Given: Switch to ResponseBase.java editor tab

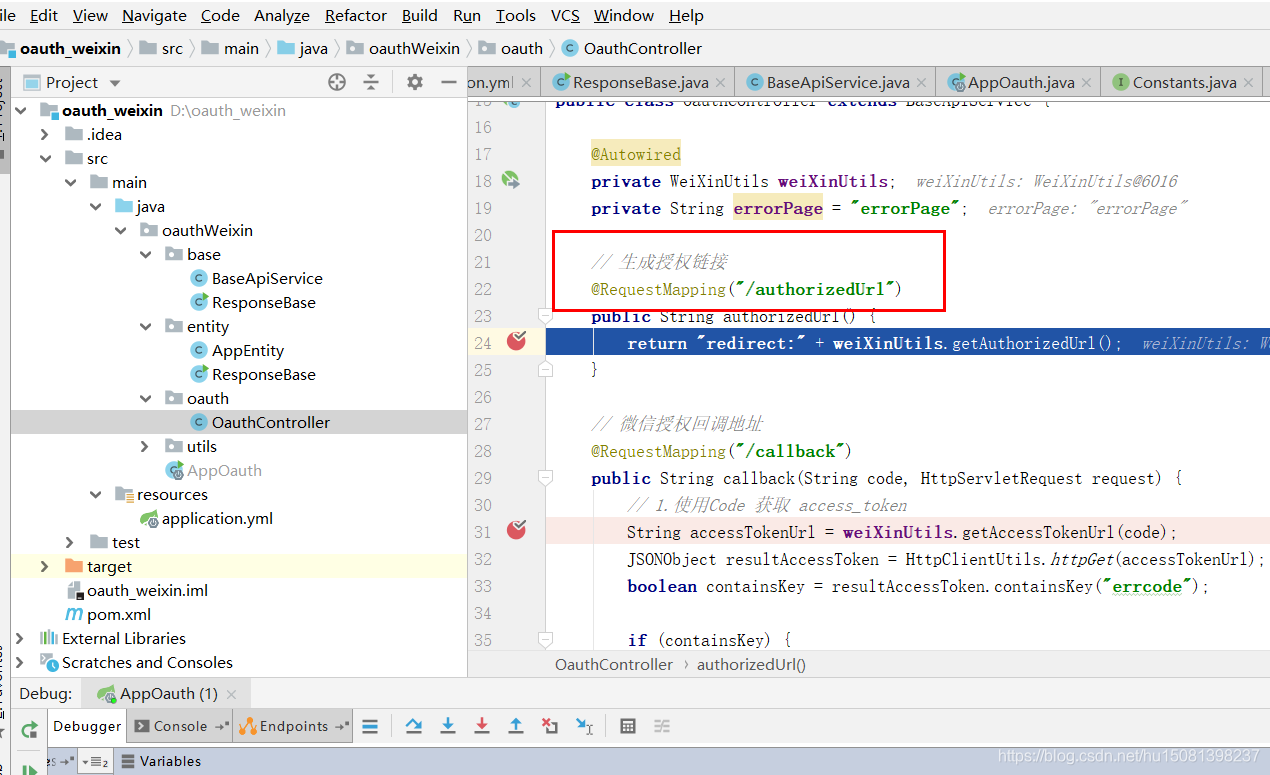Looking at the screenshot, I should (640, 82).
